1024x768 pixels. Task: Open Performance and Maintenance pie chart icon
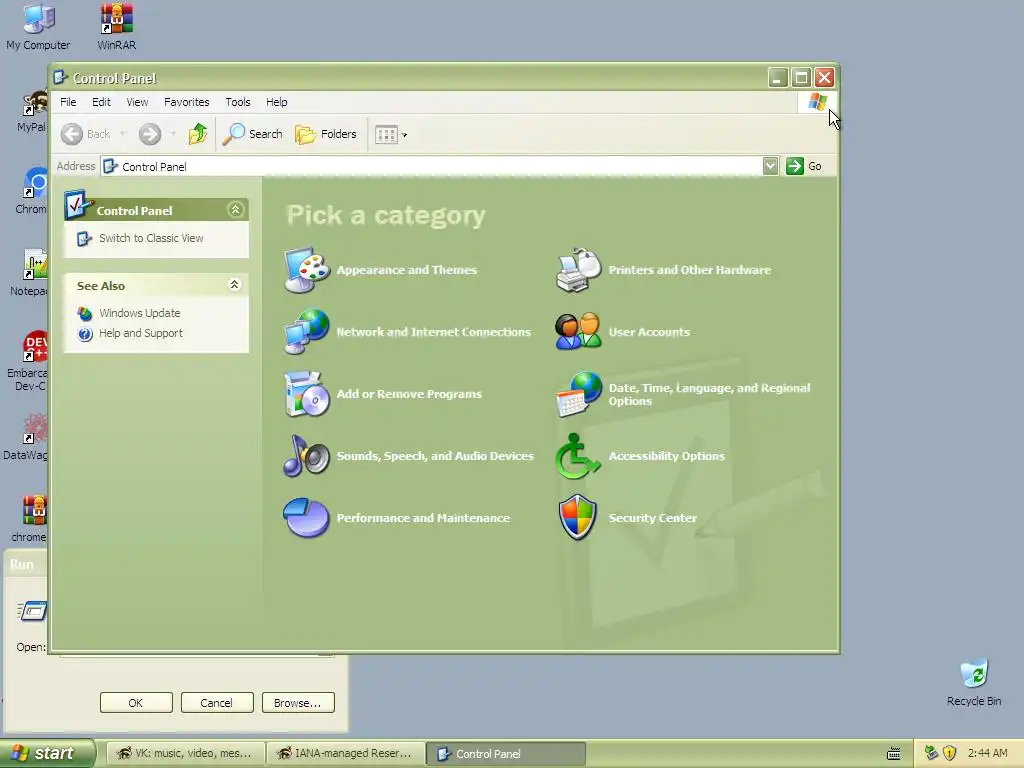pyautogui.click(x=306, y=518)
